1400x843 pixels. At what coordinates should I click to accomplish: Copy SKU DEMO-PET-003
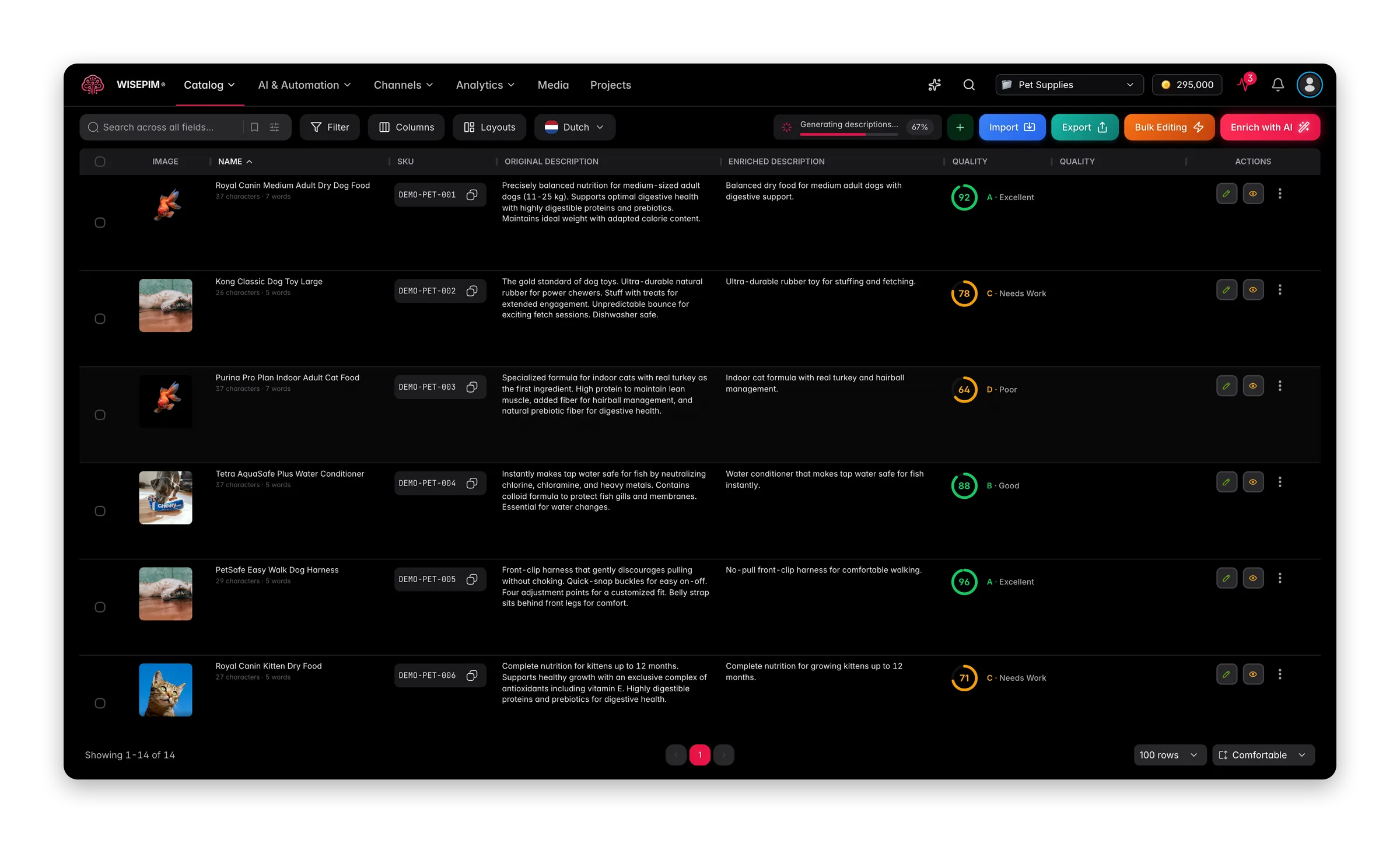tap(472, 387)
